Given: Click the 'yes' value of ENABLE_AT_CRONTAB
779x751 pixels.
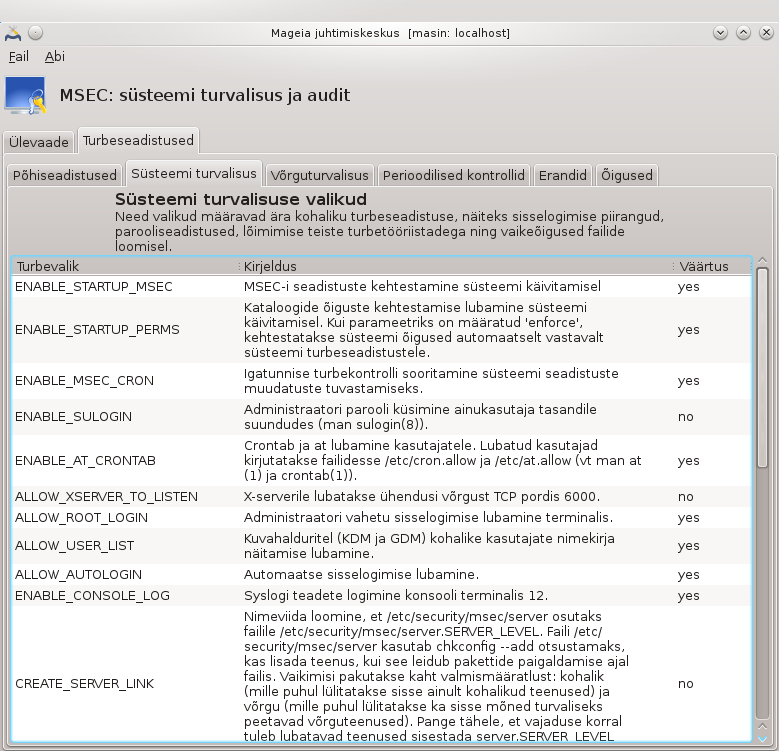Looking at the screenshot, I should 688,461.
